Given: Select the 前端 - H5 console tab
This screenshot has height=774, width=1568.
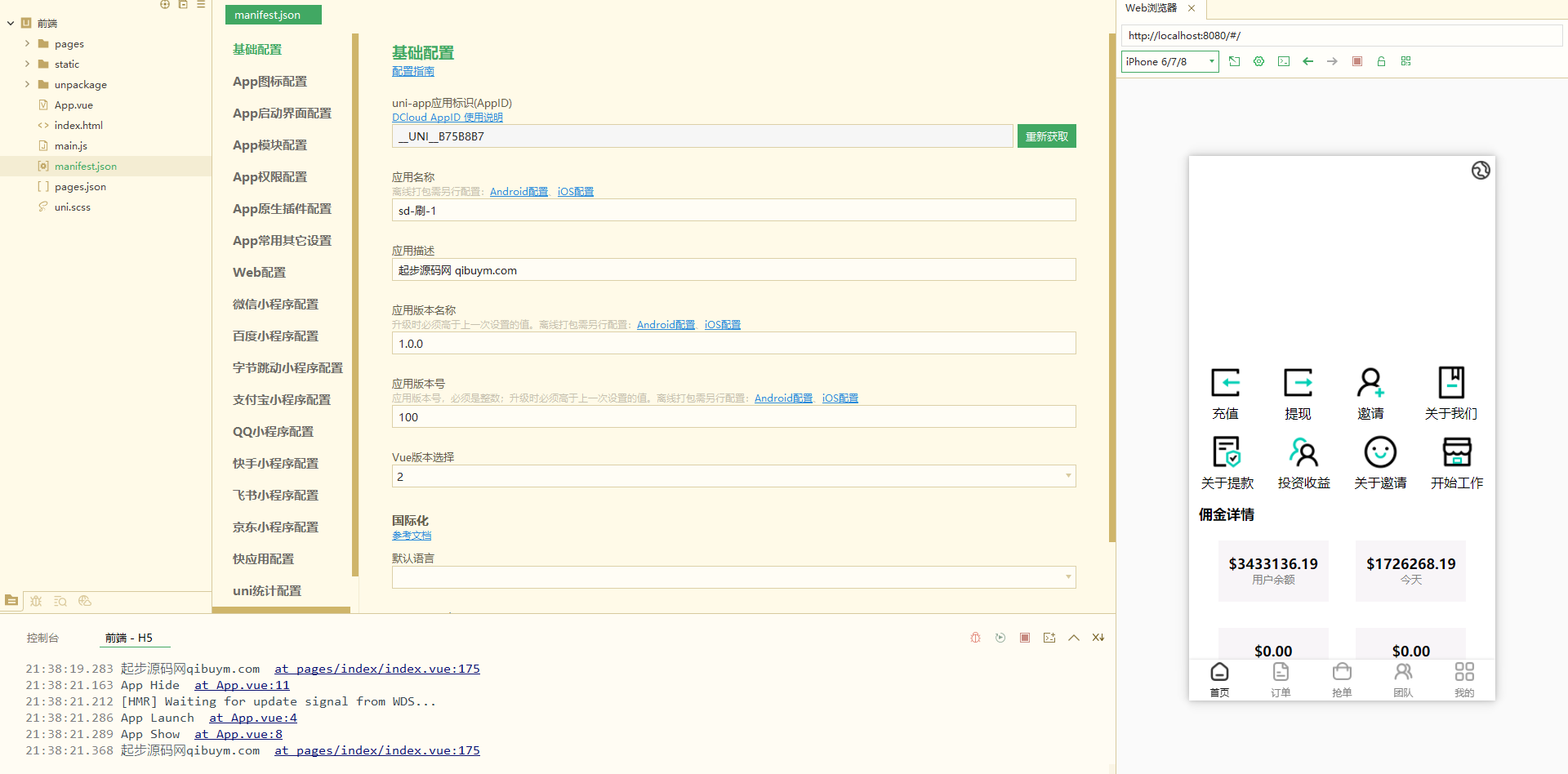Looking at the screenshot, I should [x=129, y=638].
